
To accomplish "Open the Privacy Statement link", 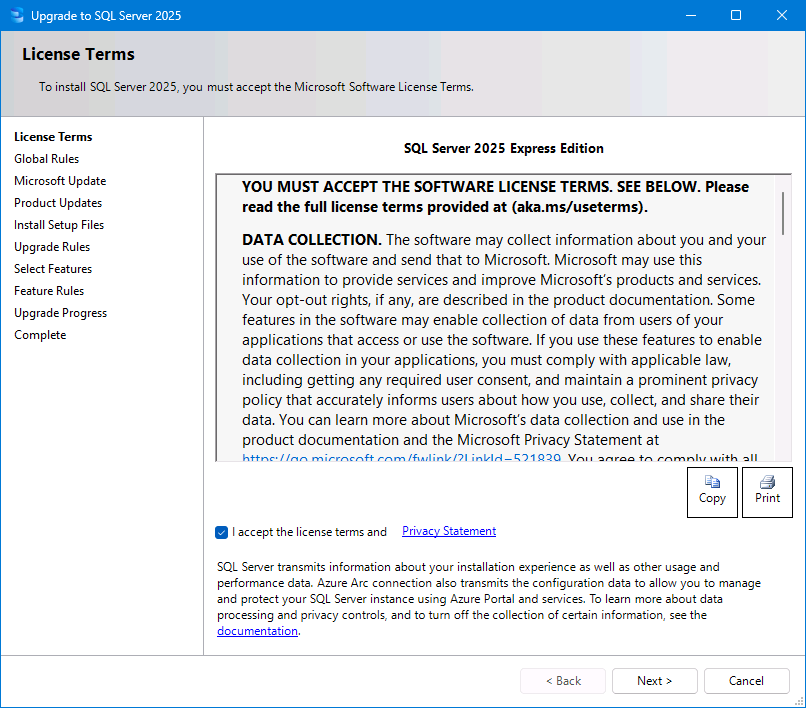I will 449,531.
